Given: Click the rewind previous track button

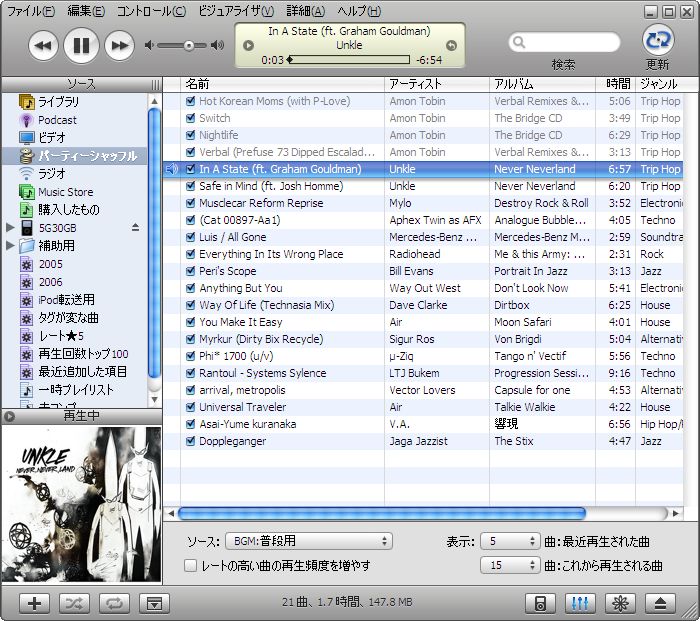Looking at the screenshot, I should 43,45.
